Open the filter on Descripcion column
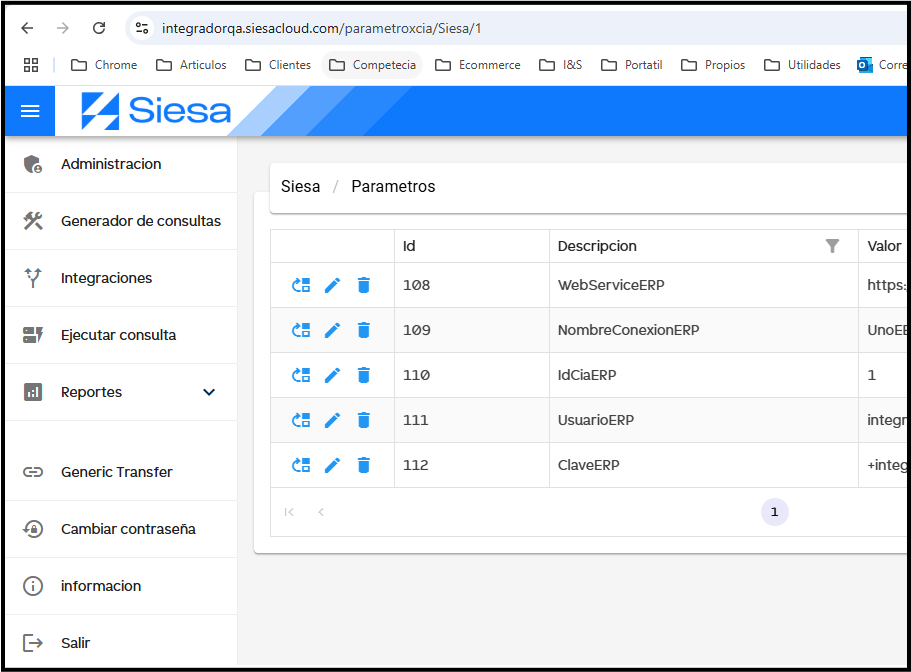The image size is (911, 672). [832, 246]
